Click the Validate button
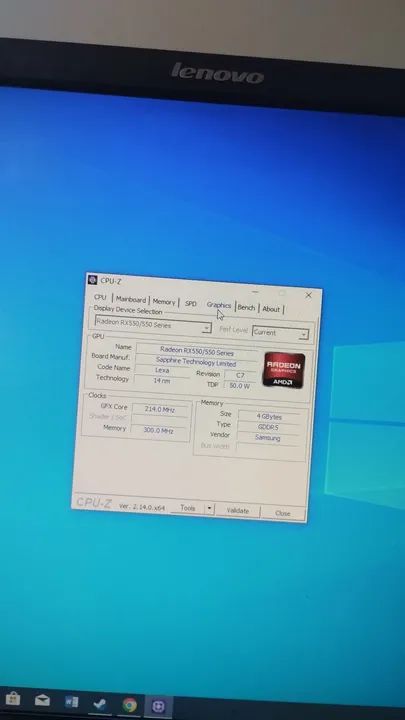 pyautogui.click(x=237, y=511)
